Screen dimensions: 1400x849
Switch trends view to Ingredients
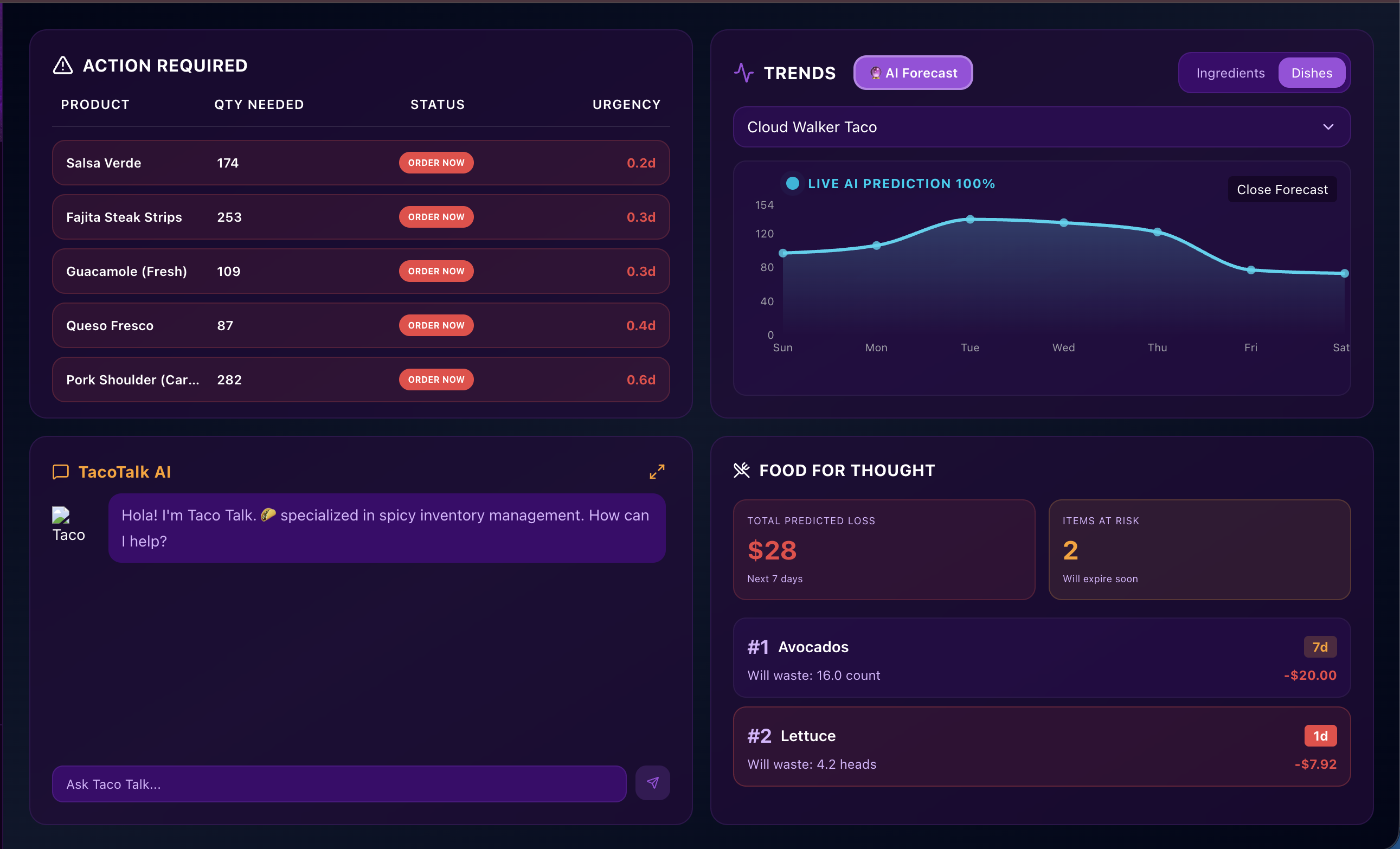[1230, 73]
